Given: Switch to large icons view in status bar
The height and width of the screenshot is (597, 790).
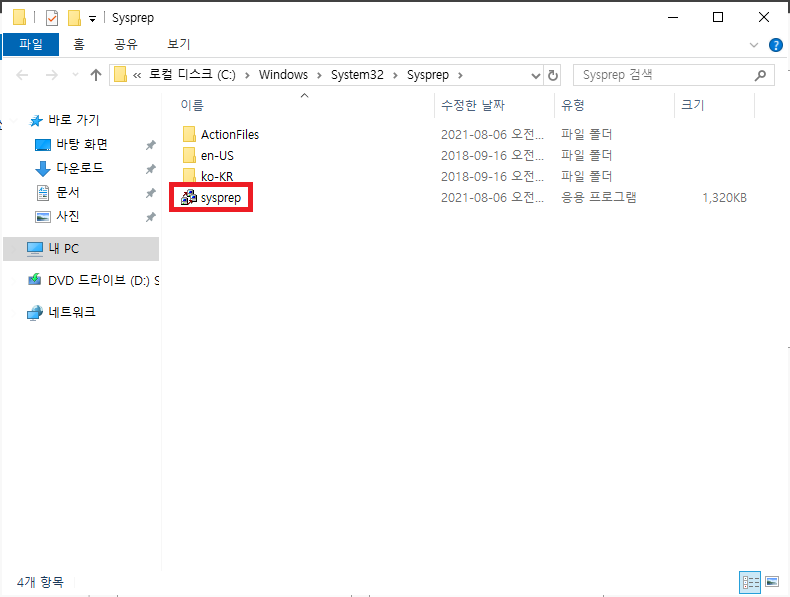Looking at the screenshot, I should pos(772,582).
